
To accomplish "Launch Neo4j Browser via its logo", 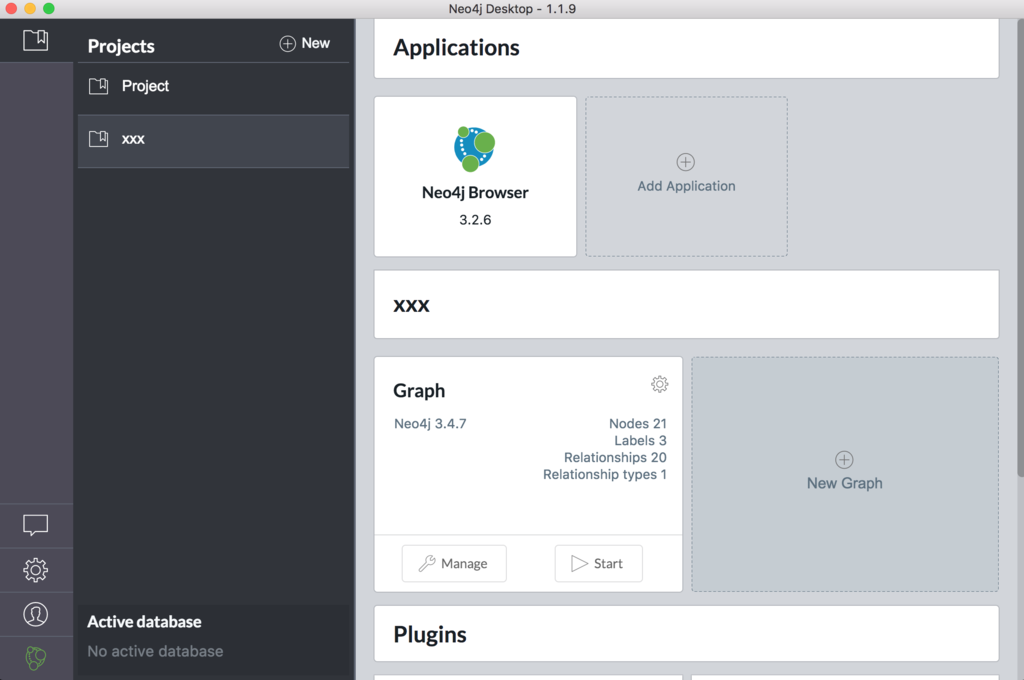I will [x=475, y=149].
